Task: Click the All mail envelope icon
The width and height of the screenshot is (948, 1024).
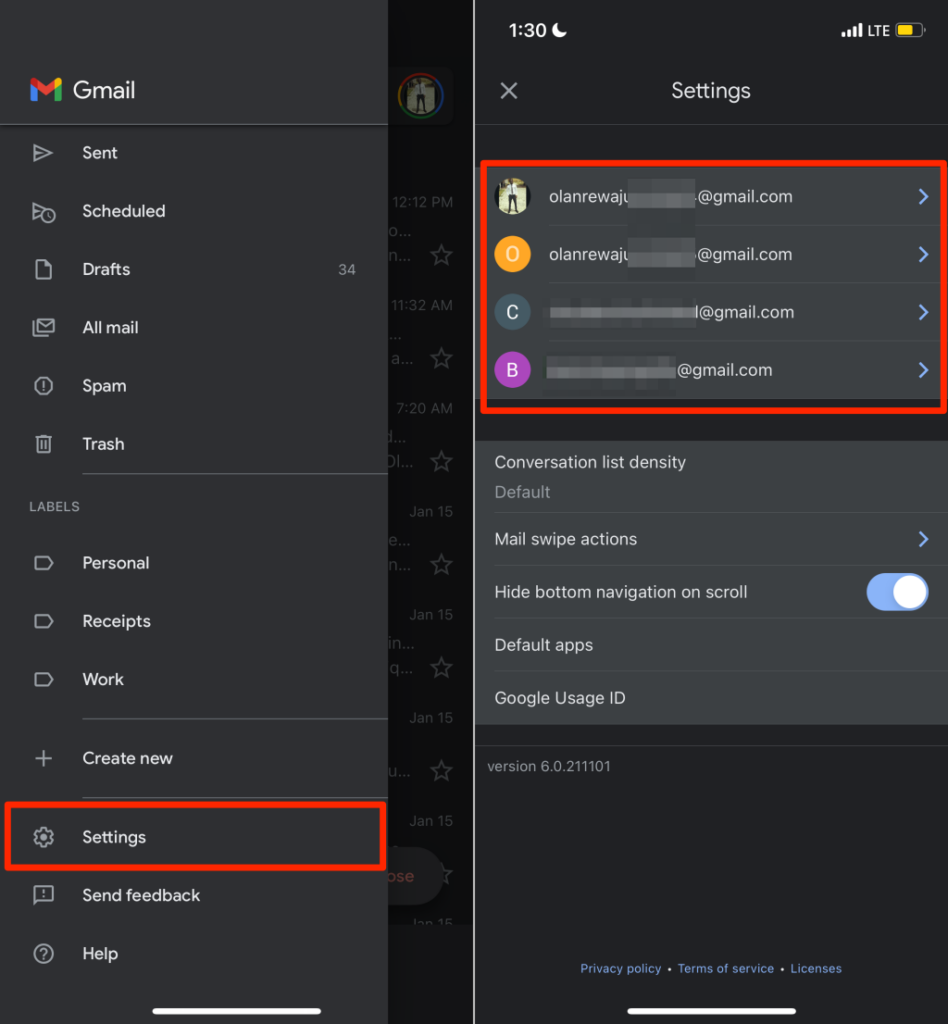Action: (43, 327)
